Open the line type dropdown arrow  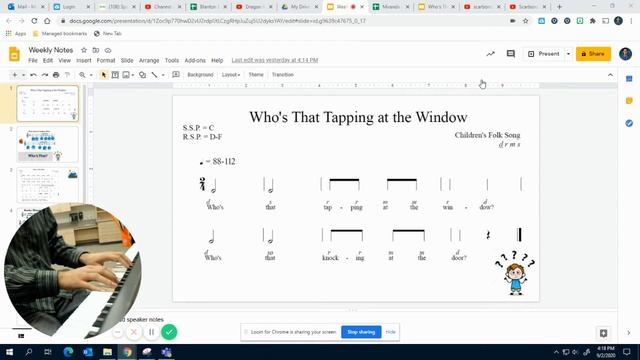point(163,75)
